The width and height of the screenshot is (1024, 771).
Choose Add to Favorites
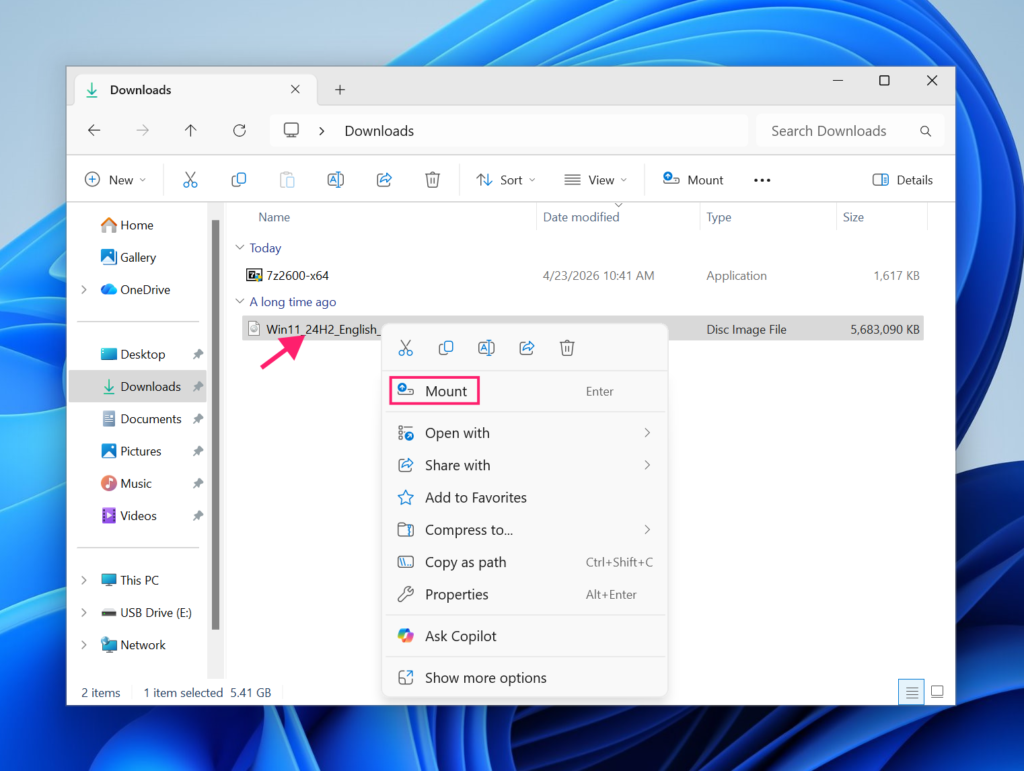[526, 497]
